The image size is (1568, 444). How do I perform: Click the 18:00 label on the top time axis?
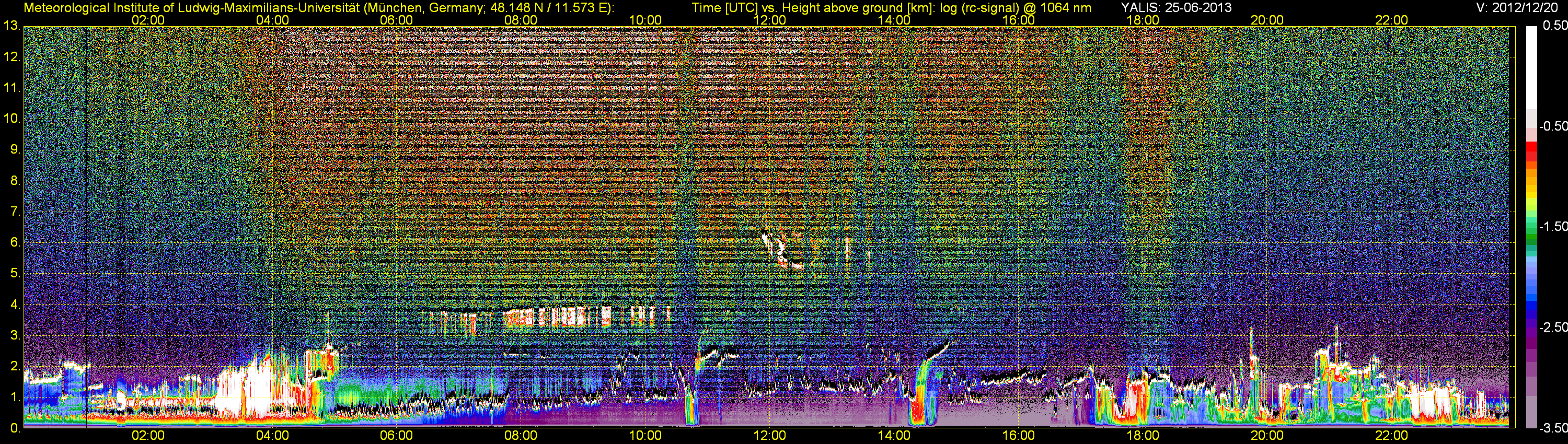point(1143,20)
